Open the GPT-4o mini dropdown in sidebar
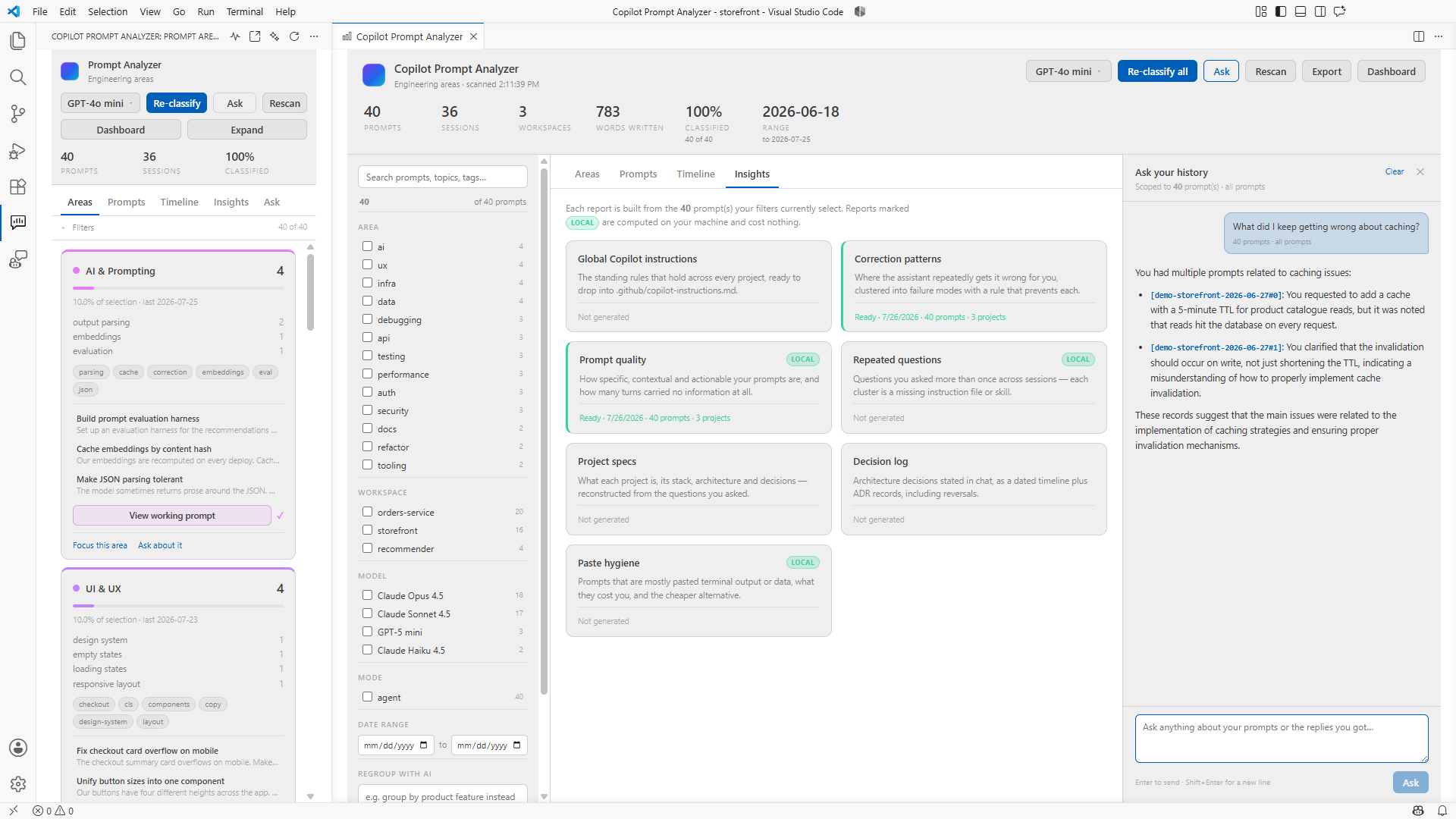 pyautogui.click(x=101, y=103)
